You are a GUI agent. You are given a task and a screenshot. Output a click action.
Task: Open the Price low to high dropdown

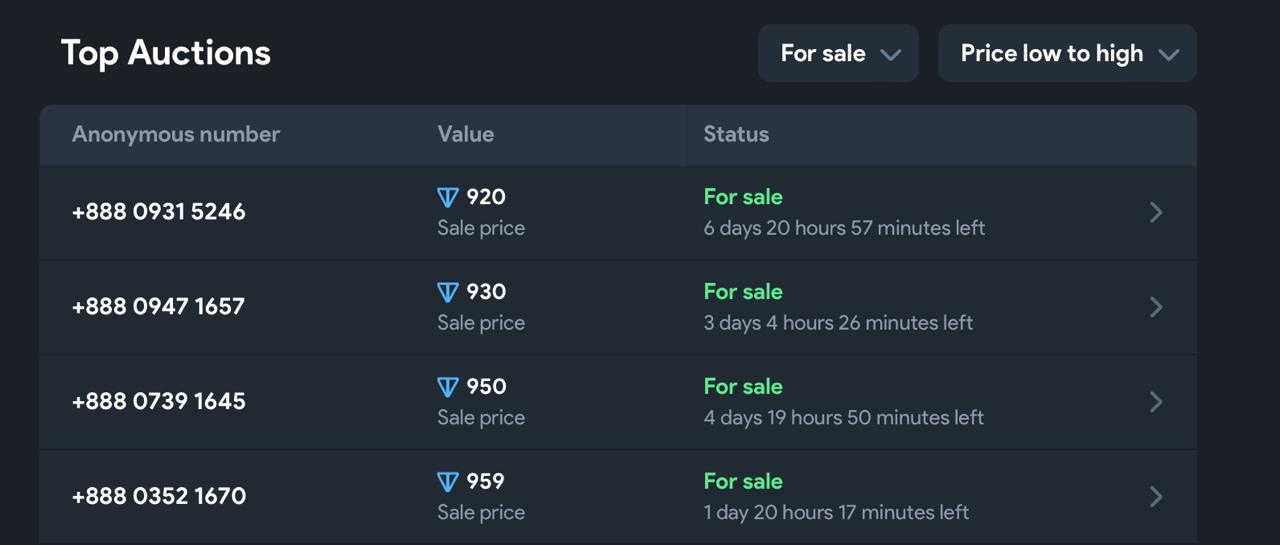[1067, 53]
